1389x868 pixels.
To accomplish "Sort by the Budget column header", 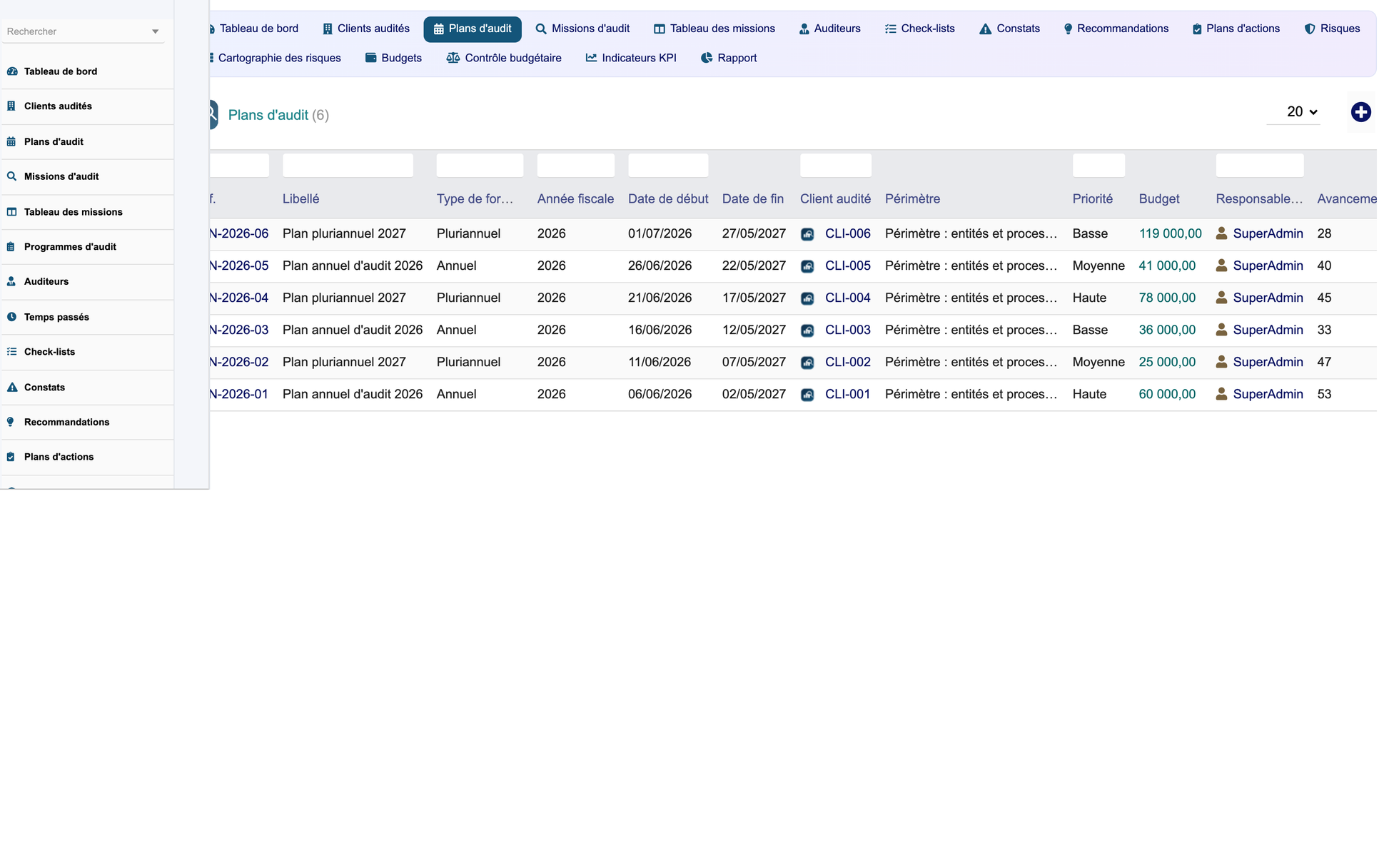I will click(1158, 198).
